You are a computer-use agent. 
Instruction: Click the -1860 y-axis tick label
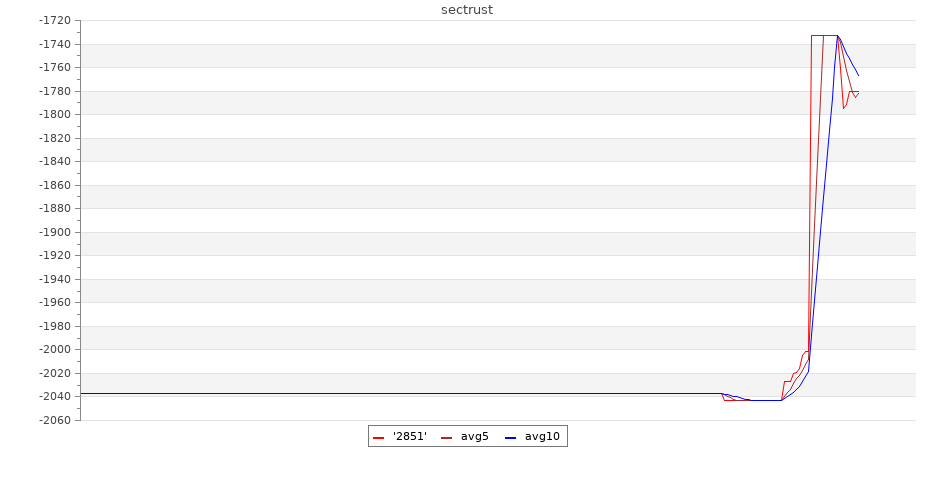(x=54, y=185)
